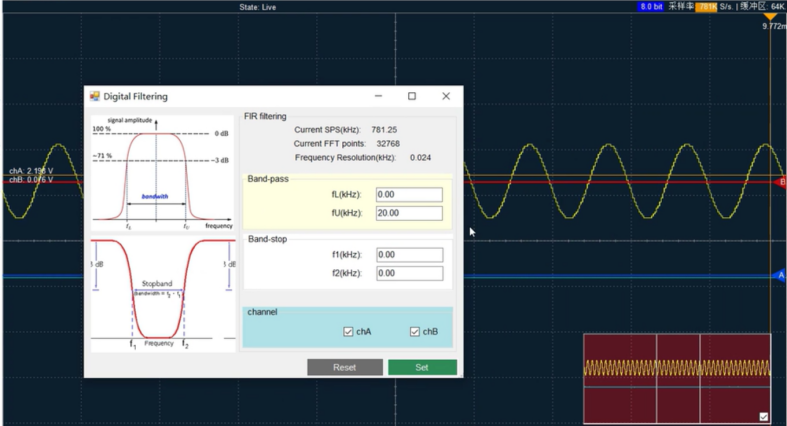Viewport: 787px width, 426px height.
Task: Click the Current SPS value 781.25
Action: [384, 130]
